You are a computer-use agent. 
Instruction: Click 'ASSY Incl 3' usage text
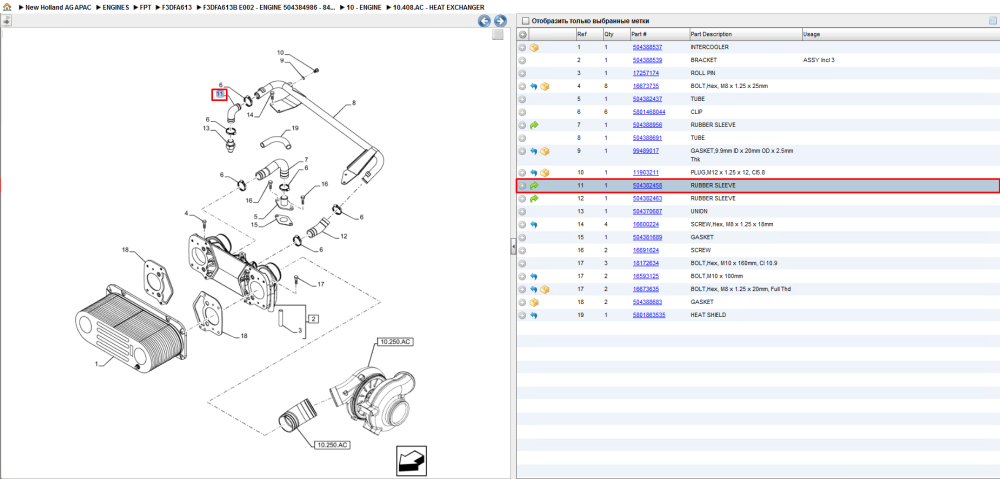819,60
